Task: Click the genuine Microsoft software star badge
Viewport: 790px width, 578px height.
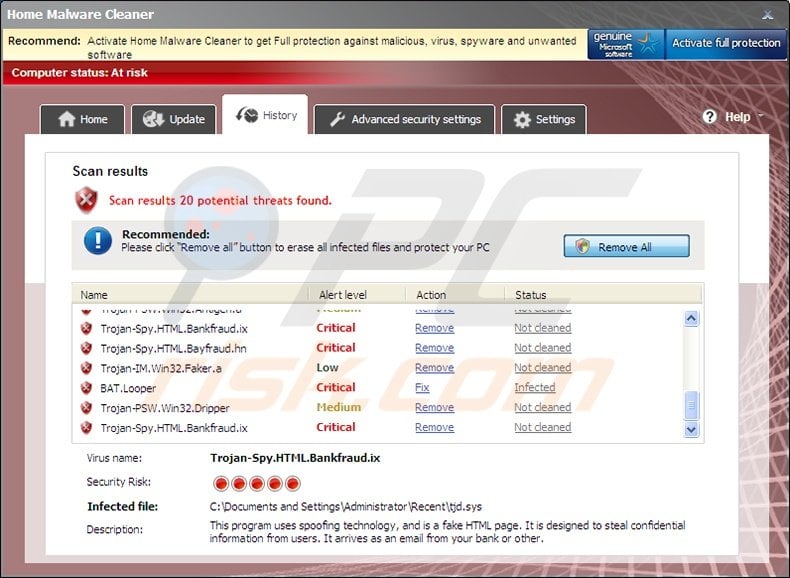Action: 626,44
